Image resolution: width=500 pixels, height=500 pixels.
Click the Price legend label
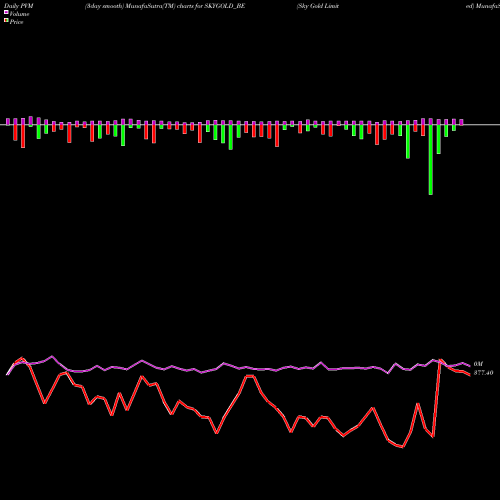click(16, 22)
